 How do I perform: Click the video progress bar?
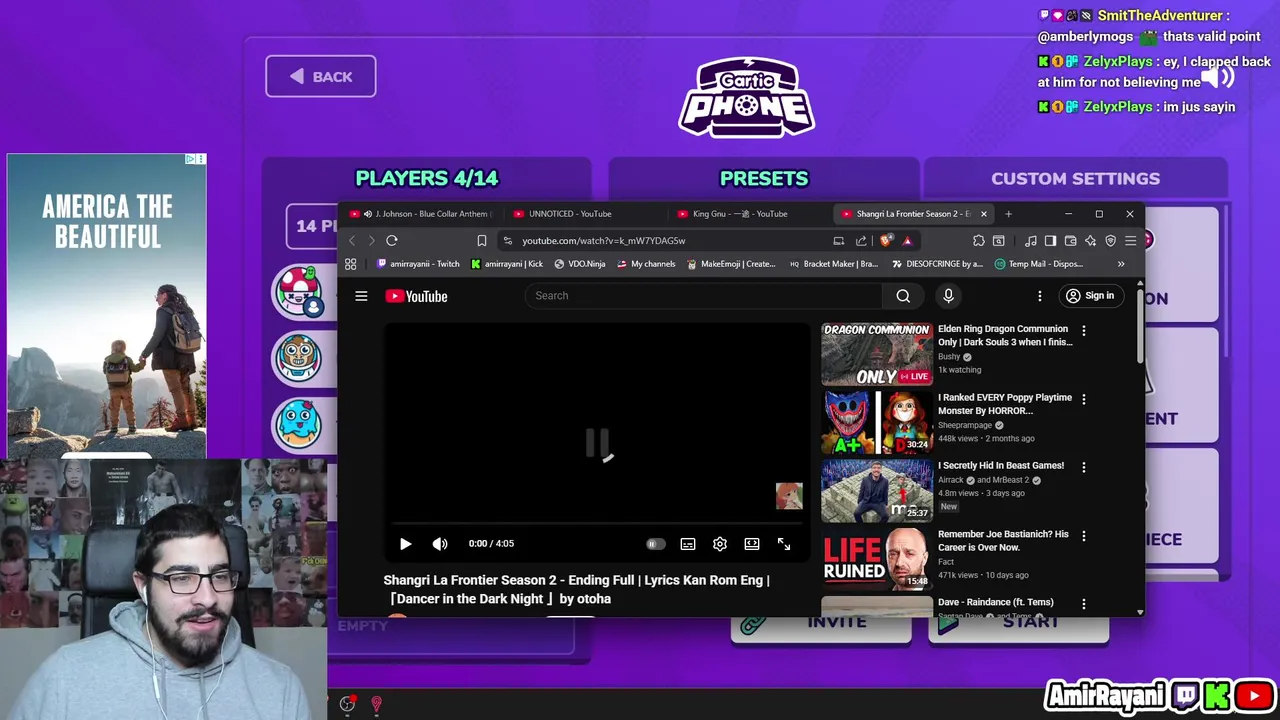(x=596, y=523)
